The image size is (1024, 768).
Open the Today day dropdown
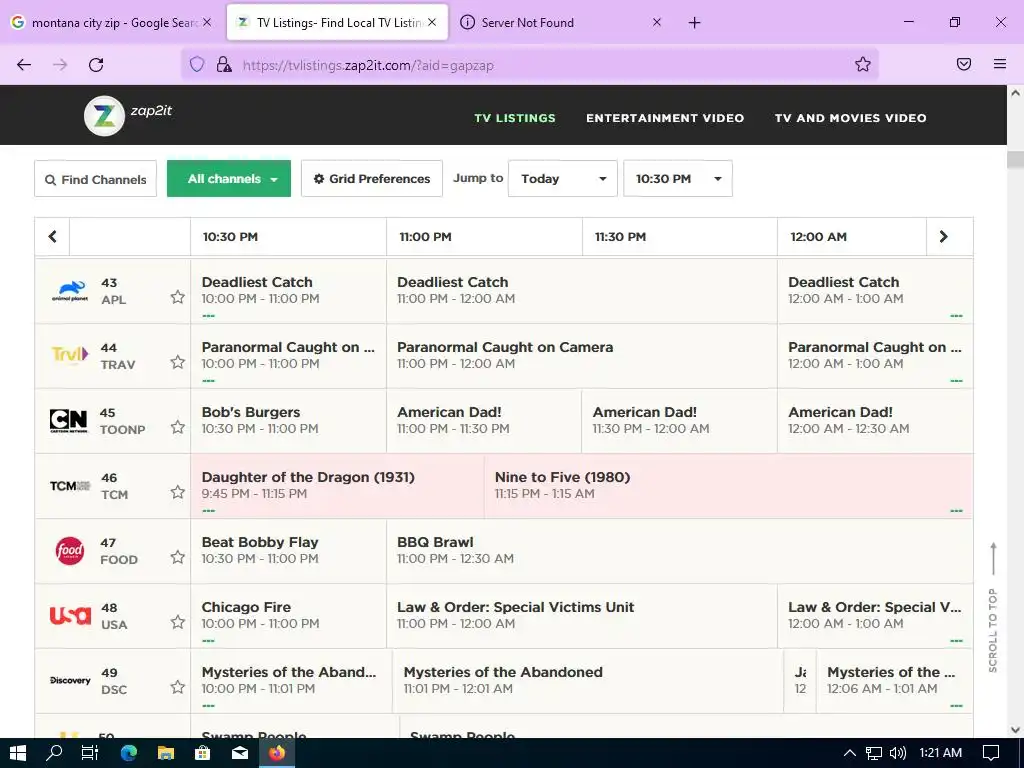563,178
